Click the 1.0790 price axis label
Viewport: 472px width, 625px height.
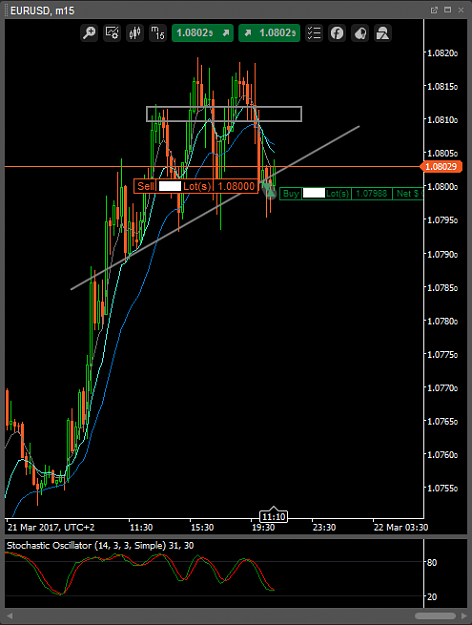[442, 254]
